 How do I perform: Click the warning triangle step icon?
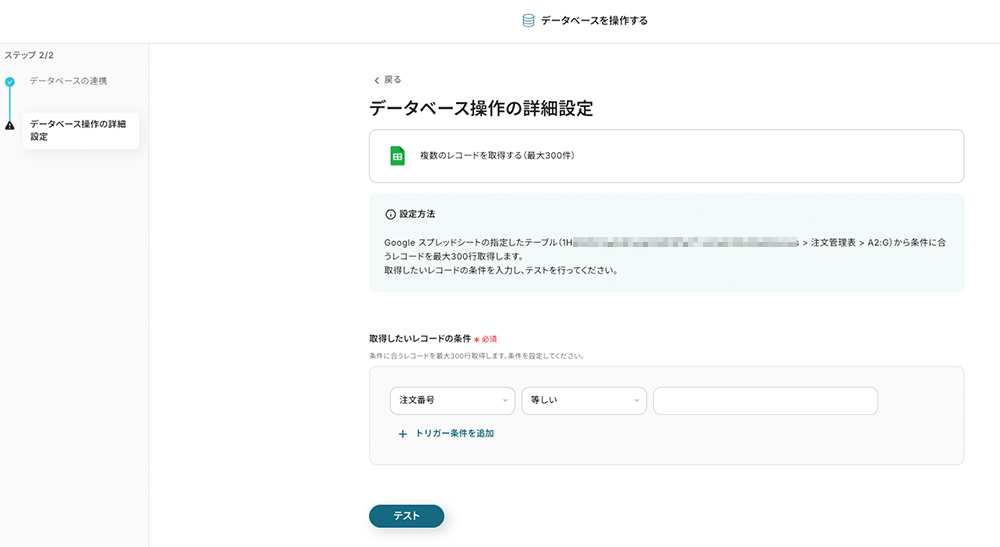click(10, 125)
